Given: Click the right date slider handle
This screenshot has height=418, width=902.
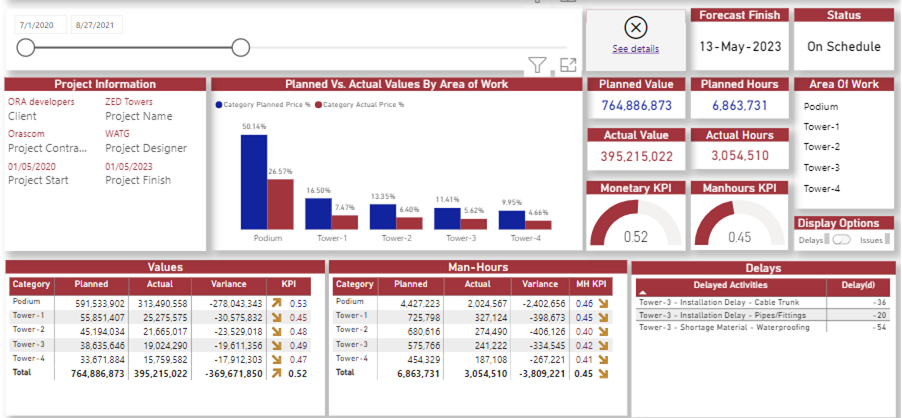Looking at the screenshot, I should pyautogui.click(x=240, y=48).
